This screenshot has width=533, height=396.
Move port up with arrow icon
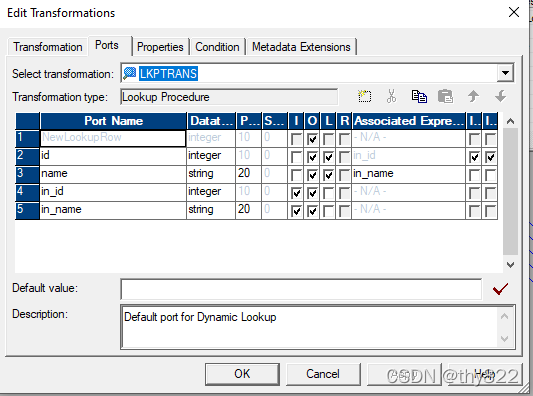(x=473, y=97)
